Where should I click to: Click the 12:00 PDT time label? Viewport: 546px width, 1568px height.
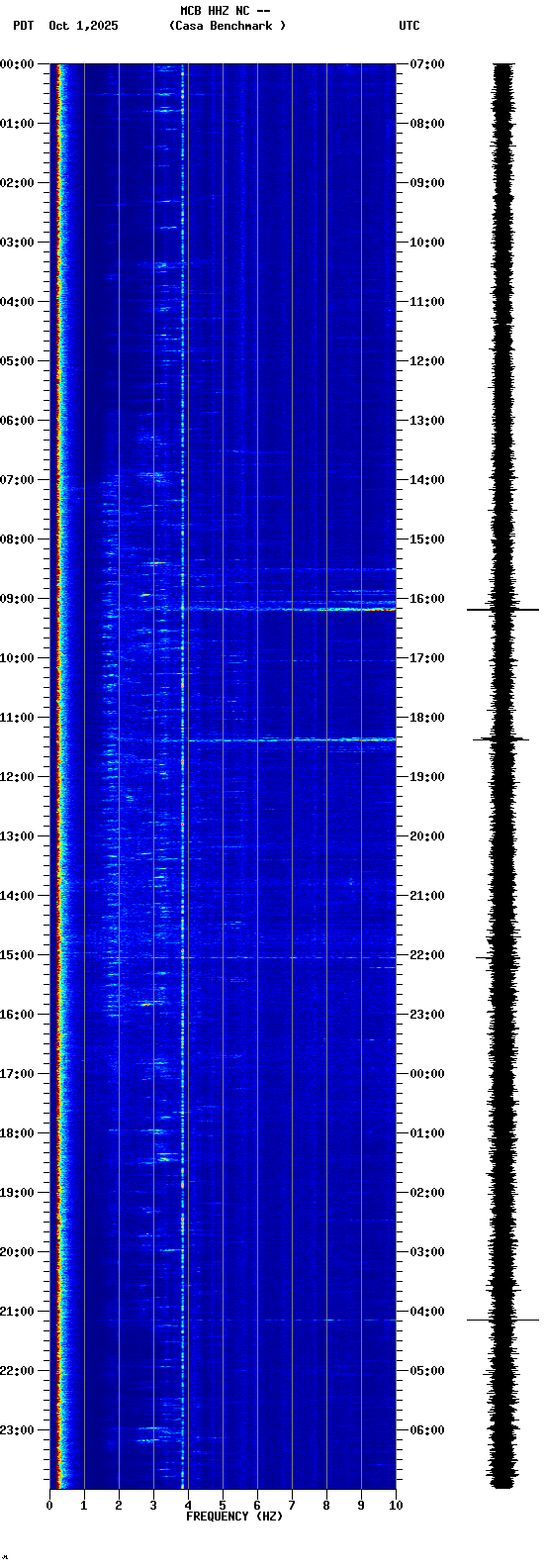click(17, 777)
